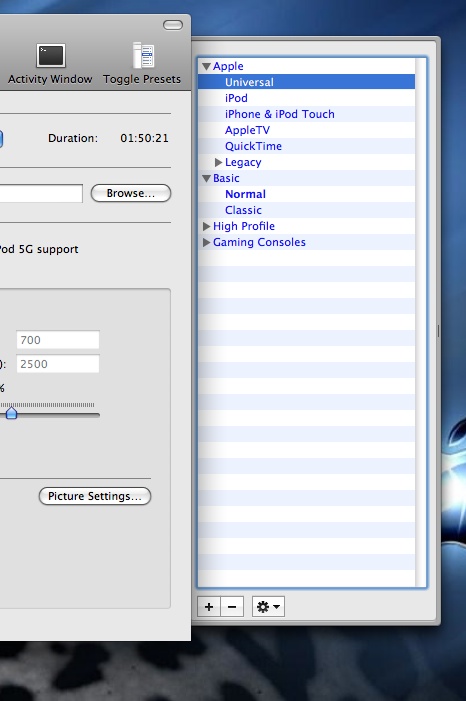Image resolution: width=466 pixels, height=701 pixels.
Task: Expand the Legacy preset folder
Action: pyautogui.click(x=218, y=162)
